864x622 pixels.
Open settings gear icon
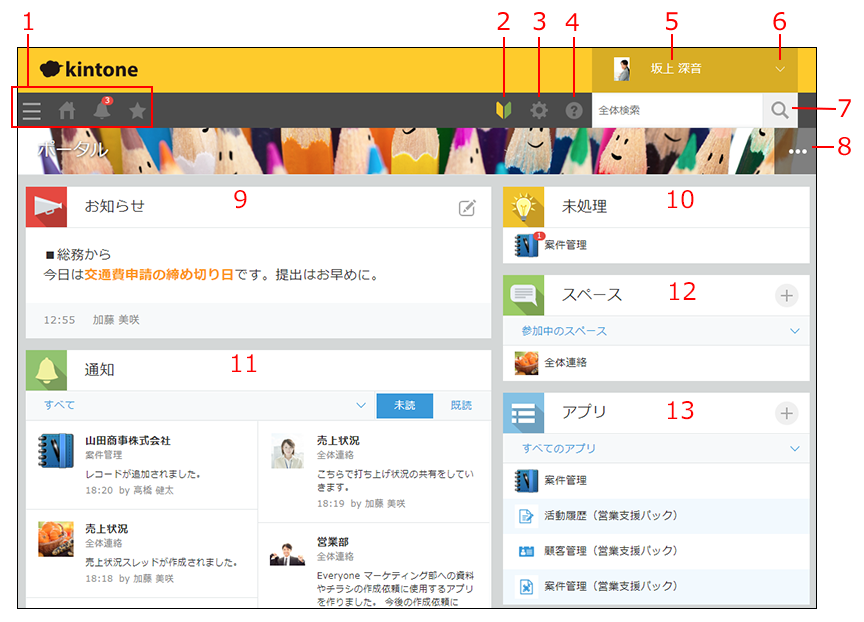pyautogui.click(x=539, y=111)
